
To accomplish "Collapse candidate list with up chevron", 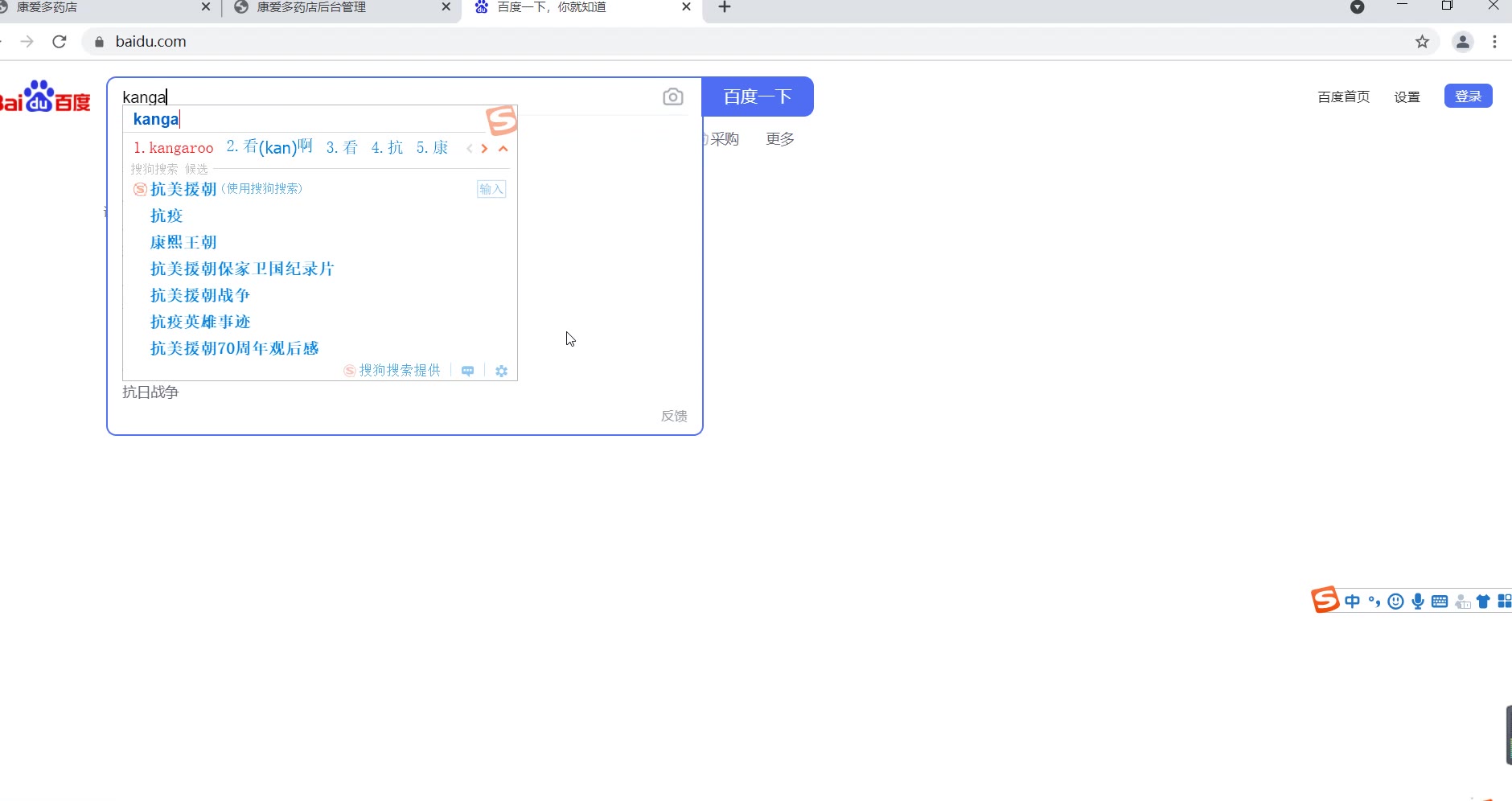I will point(503,149).
